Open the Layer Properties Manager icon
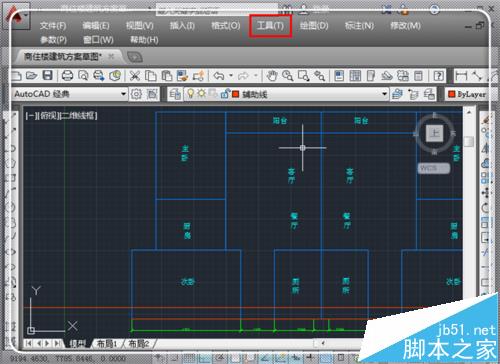 (175, 94)
